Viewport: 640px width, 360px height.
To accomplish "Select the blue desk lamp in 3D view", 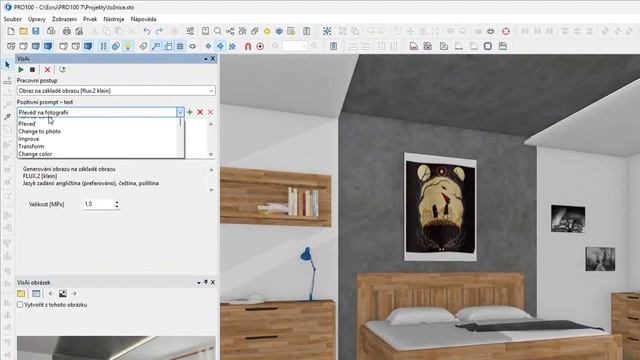I will [x=309, y=273].
